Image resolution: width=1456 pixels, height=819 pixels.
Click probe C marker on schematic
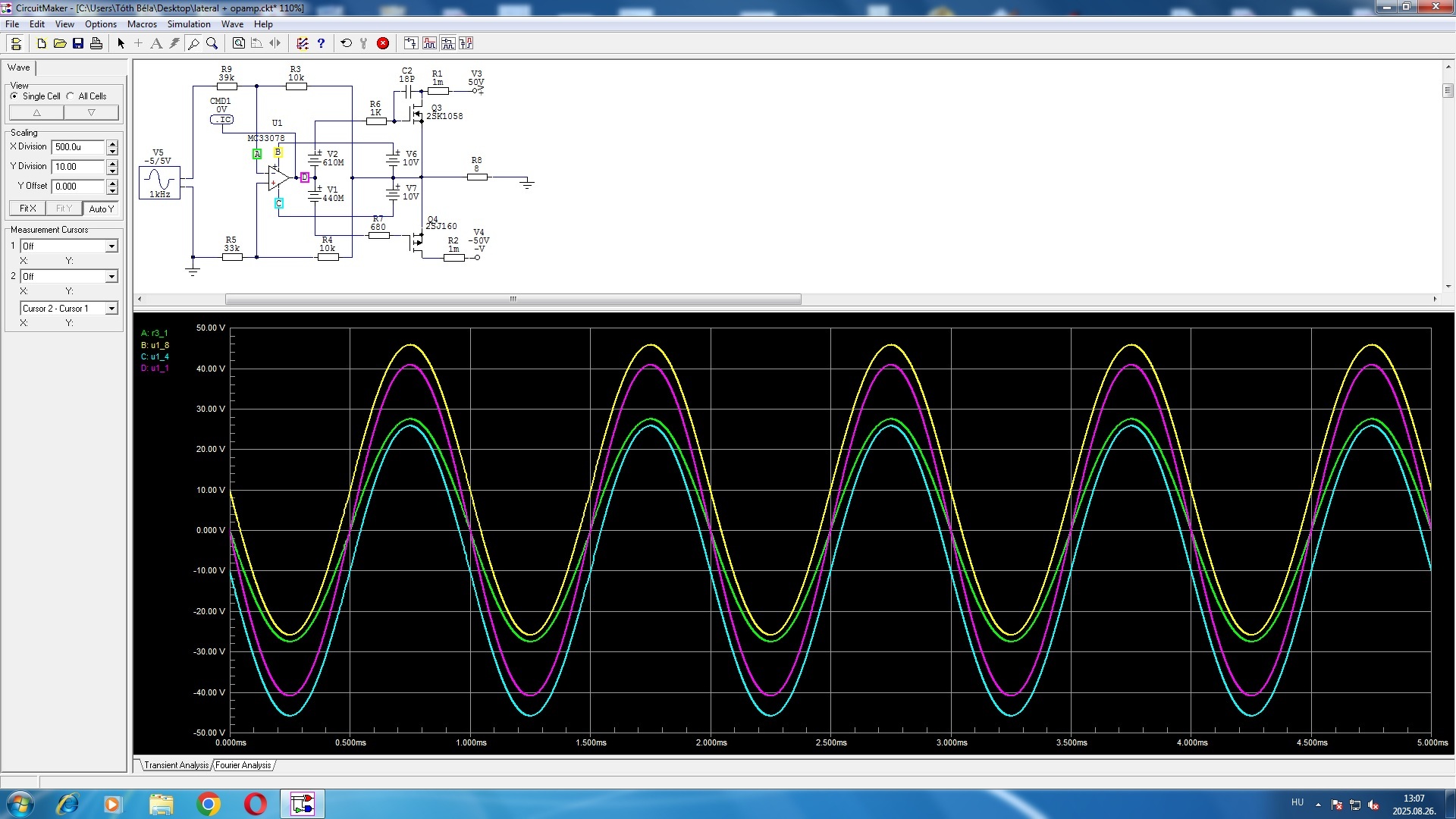pyautogui.click(x=279, y=203)
